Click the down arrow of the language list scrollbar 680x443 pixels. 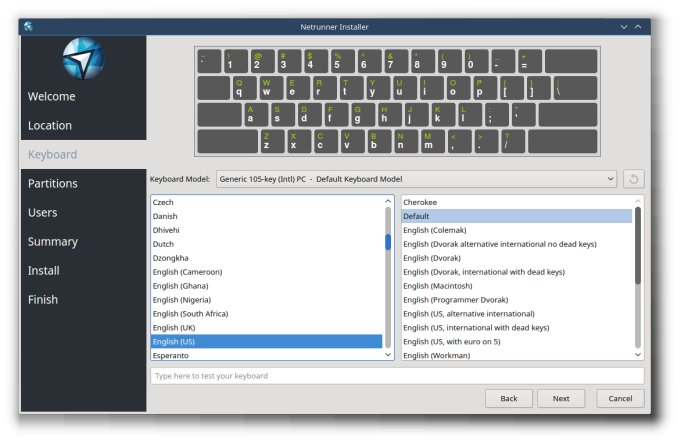(x=388, y=355)
